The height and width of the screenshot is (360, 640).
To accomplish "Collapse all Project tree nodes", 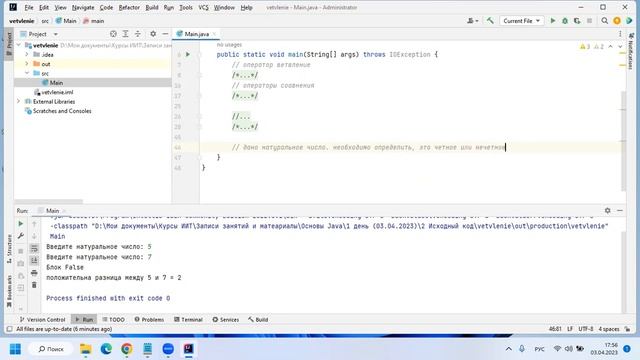I will [138, 34].
